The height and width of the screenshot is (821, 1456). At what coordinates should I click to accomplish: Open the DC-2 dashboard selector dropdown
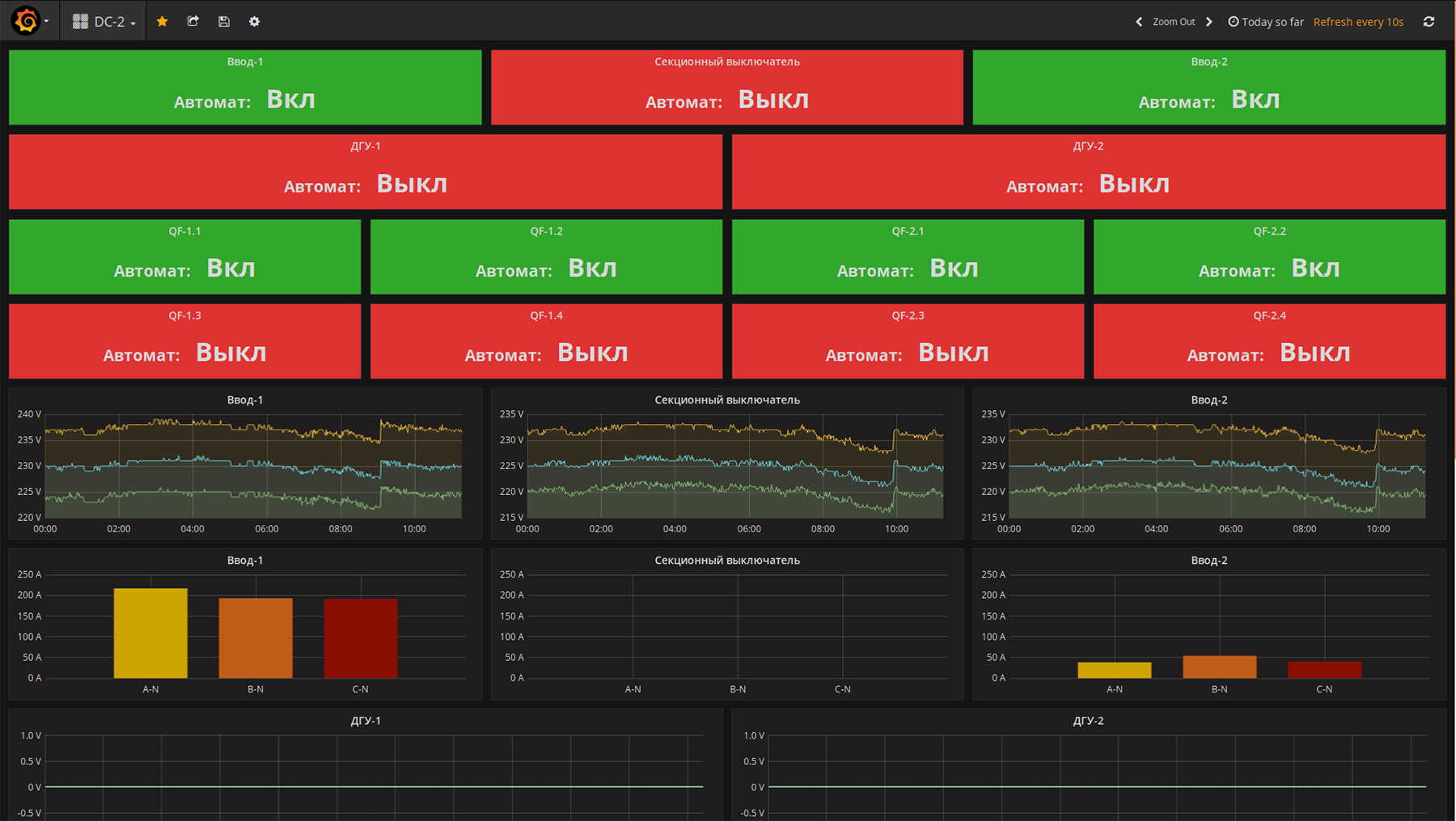104,22
